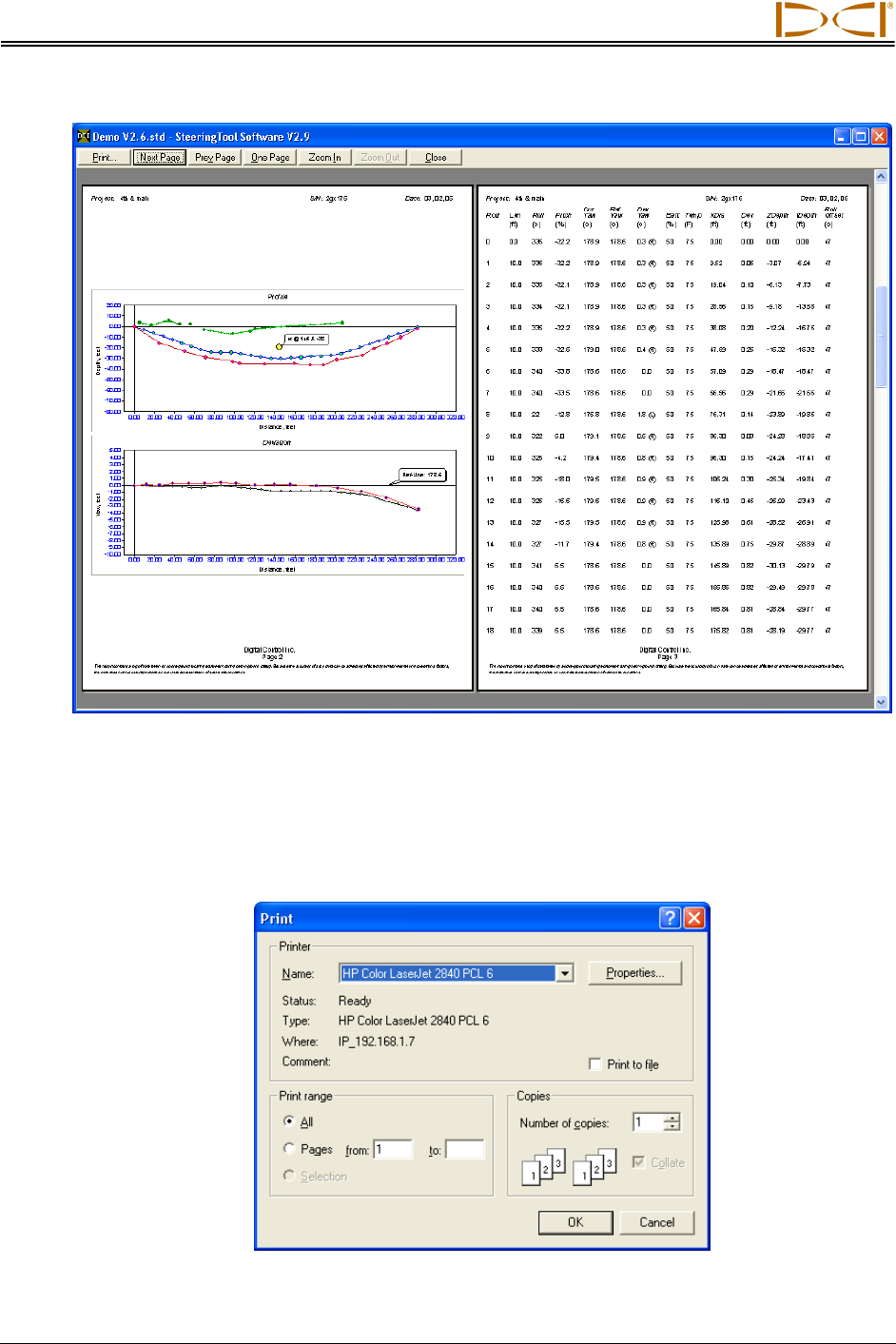Click the grayed Zoom Out button
Viewport: 896px width, 1344px height.
pos(380,158)
